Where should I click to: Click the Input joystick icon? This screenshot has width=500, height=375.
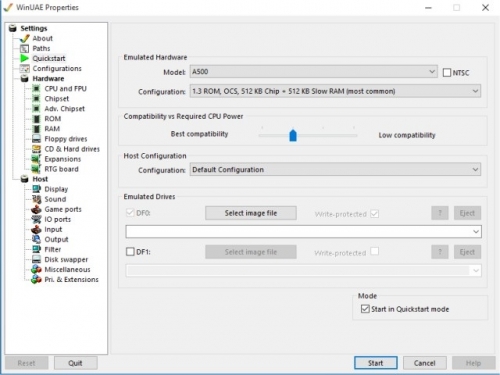pos(36,229)
